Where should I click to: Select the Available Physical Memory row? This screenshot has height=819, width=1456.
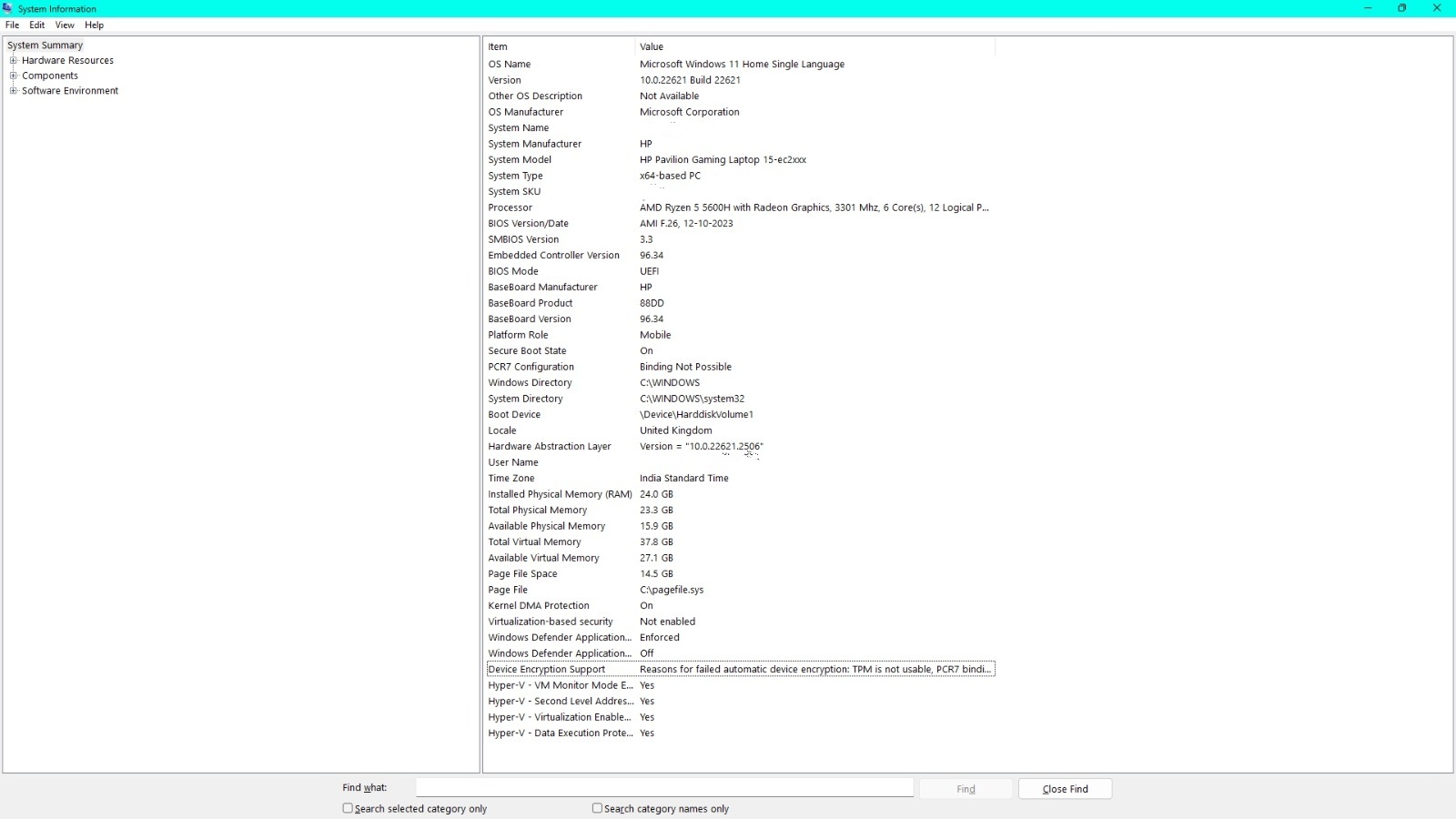740,526
